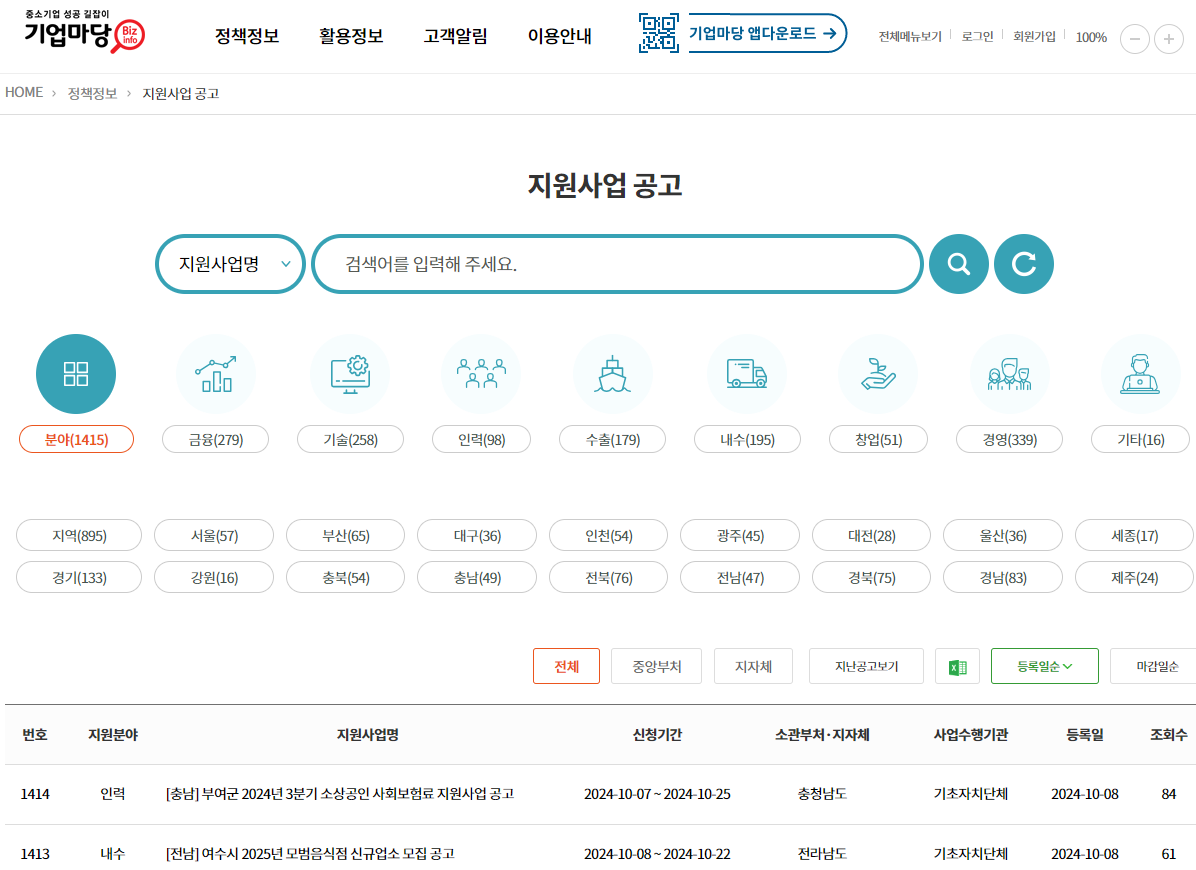Switch to 전체 tab
Viewport: 1196px width, 870px height.
pyautogui.click(x=567, y=666)
